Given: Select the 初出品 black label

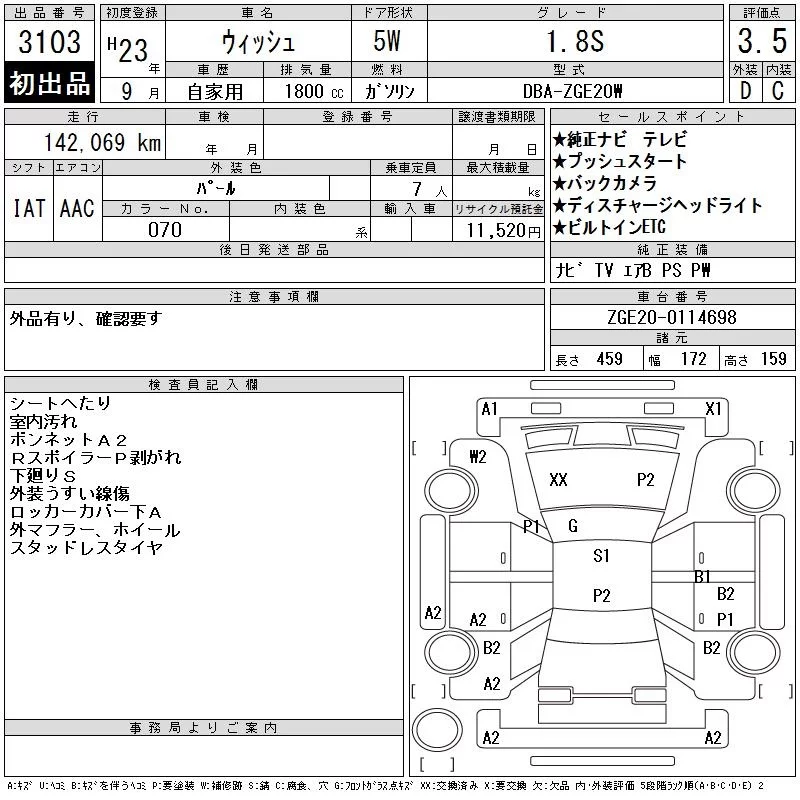Looking at the screenshot, I should coord(49,83).
